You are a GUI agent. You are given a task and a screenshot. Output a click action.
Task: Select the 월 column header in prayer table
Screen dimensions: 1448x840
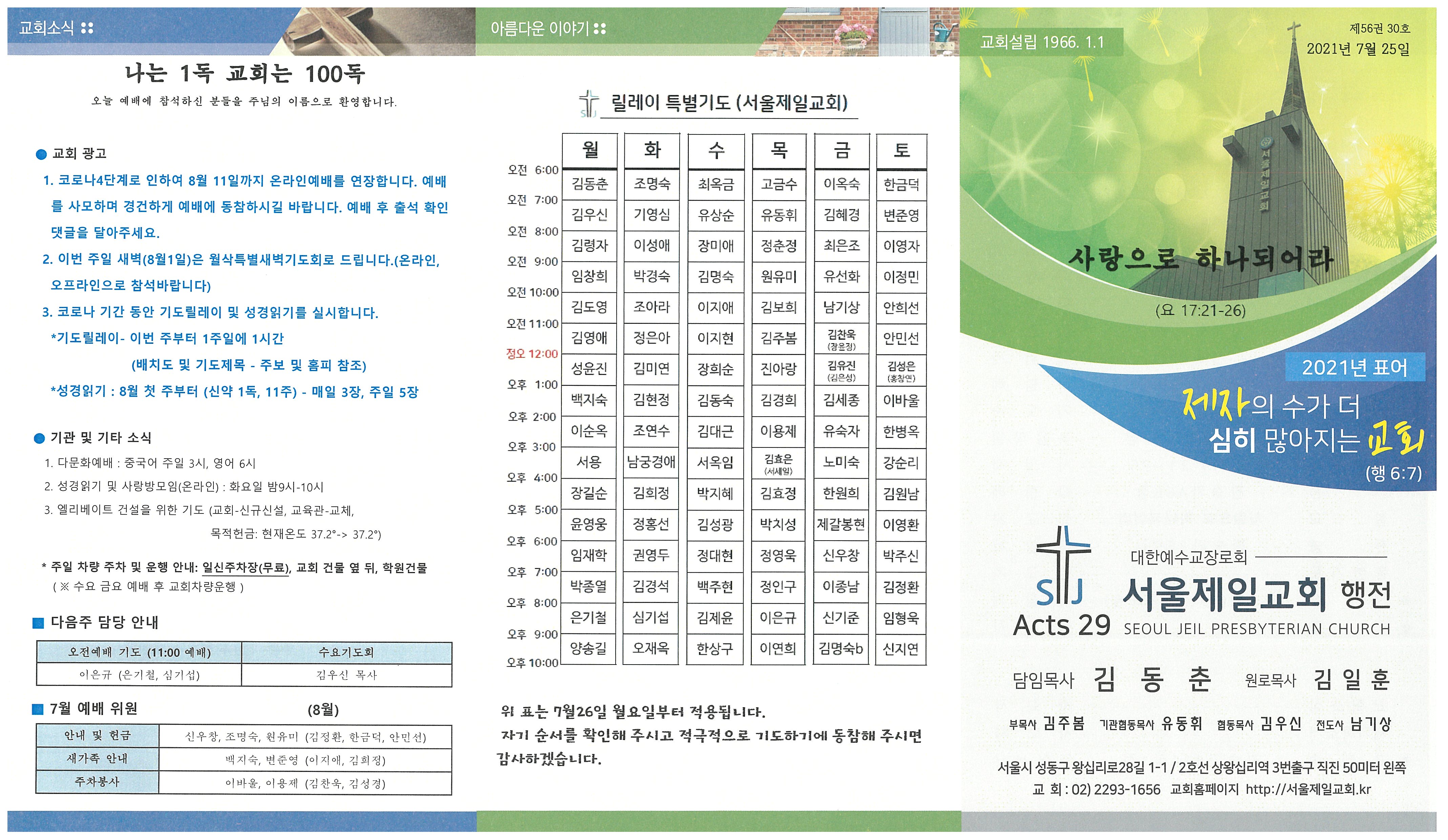pos(589,150)
